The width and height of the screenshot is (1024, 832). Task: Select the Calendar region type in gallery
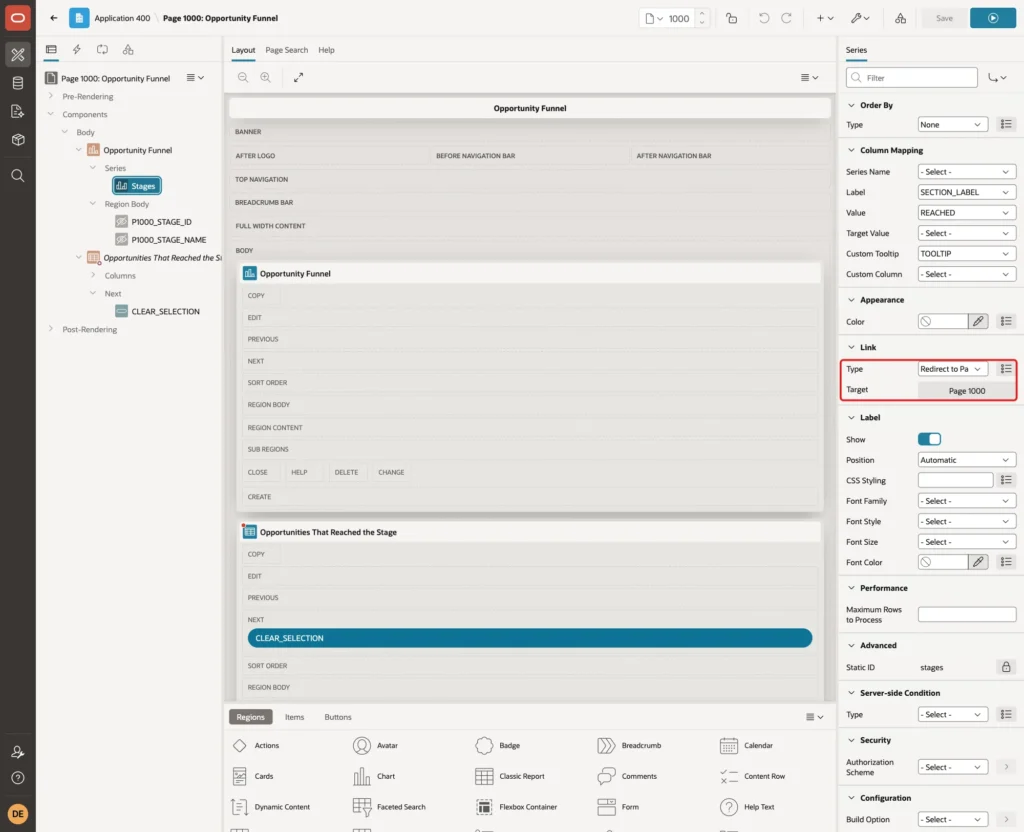click(746, 745)
